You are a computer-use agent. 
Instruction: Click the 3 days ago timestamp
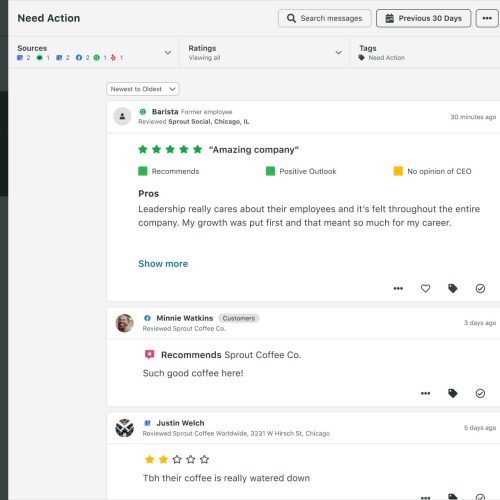tap(480, 323)
